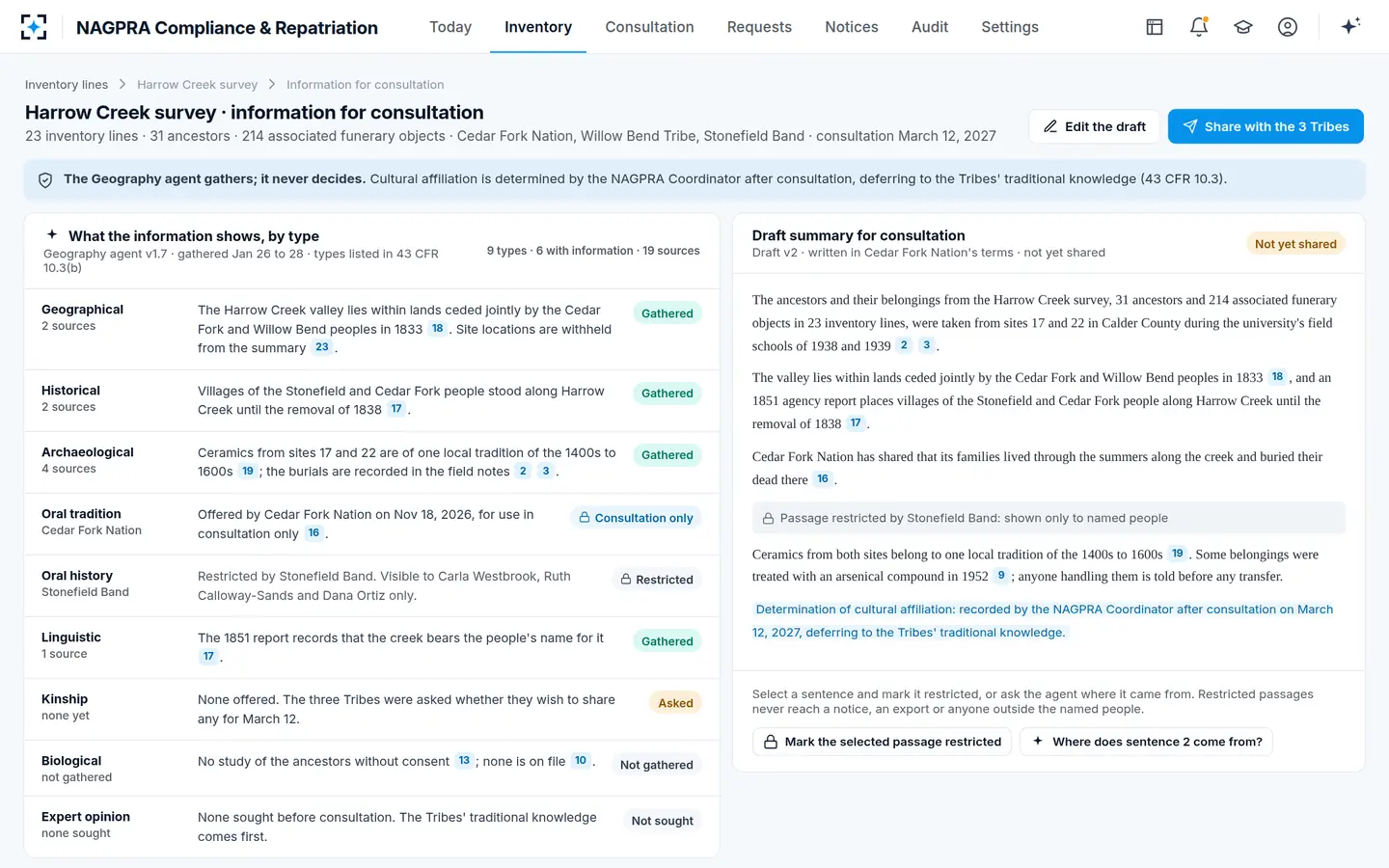
Task: Click the Consultation only badge
Action: coord(636,518)
